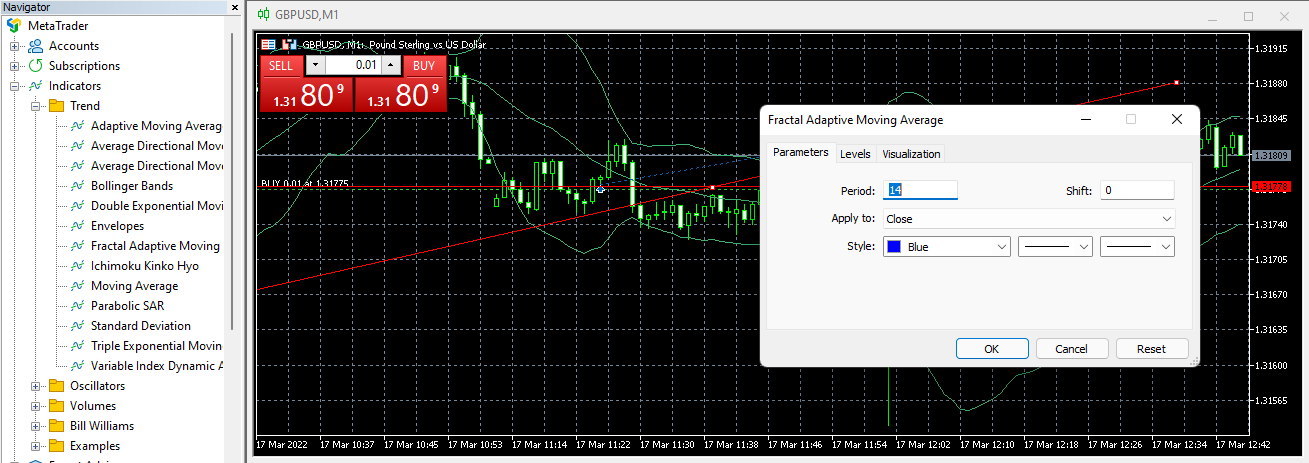Close the Navigator panel with its X
The height and width of the screenshot is (463, 1309).
235,7
